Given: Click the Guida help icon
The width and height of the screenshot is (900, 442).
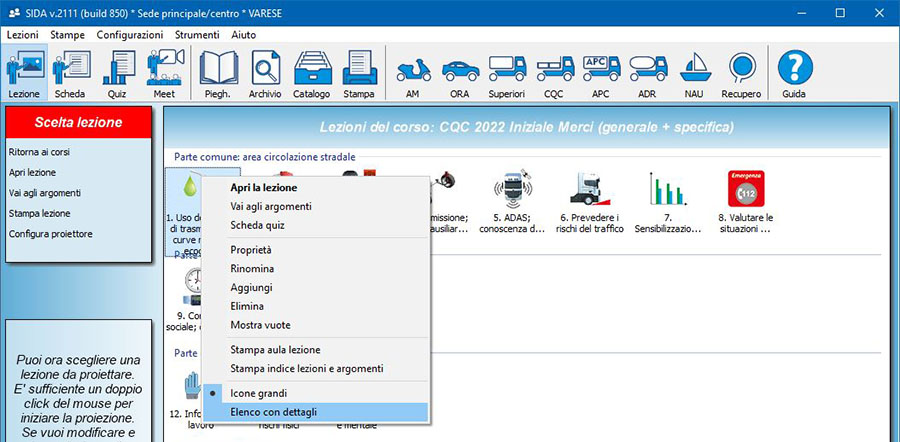Looking at the screenshot, I should (x=794, y=74).
